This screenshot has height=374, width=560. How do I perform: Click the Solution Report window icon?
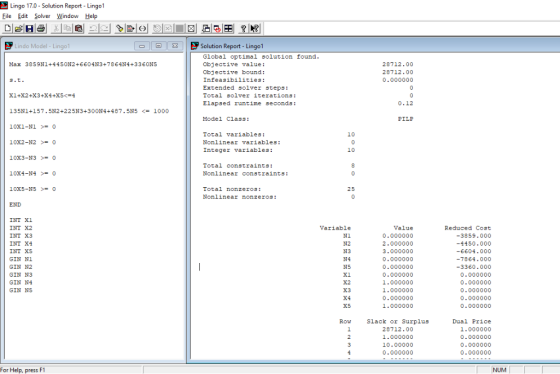coord(195,46)
